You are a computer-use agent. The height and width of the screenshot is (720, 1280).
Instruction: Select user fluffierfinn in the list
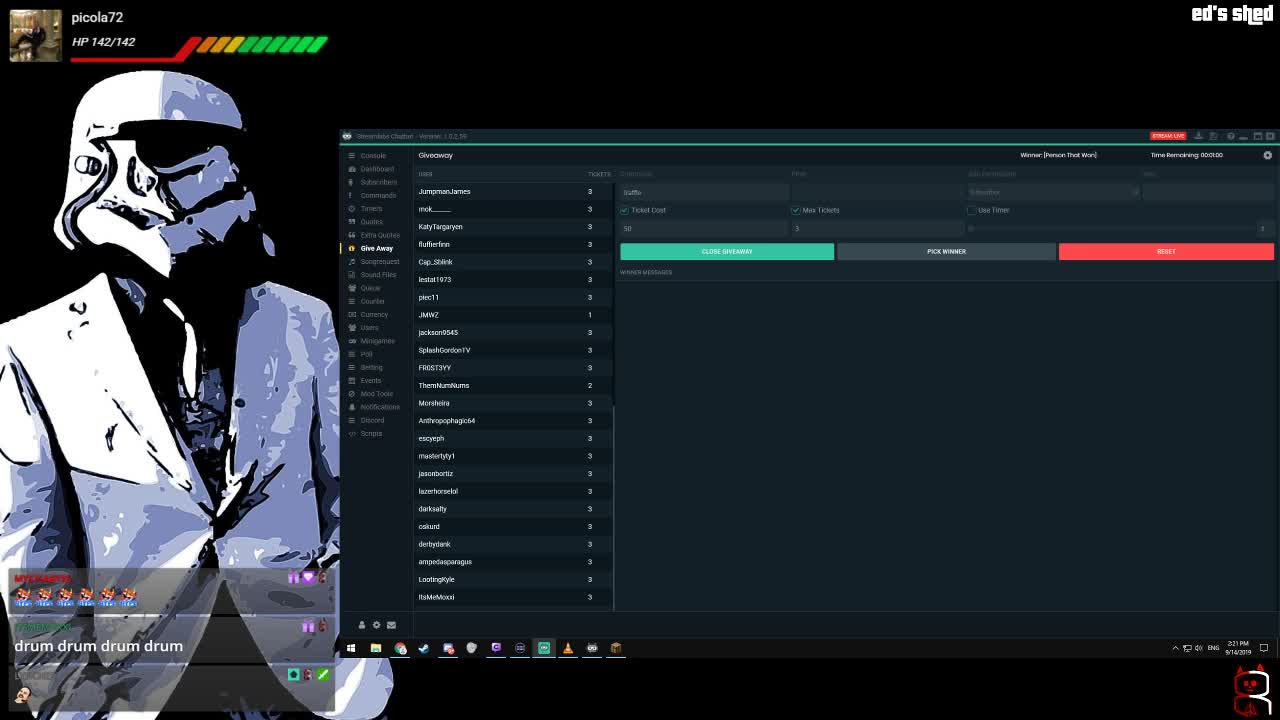pos(513,244)
